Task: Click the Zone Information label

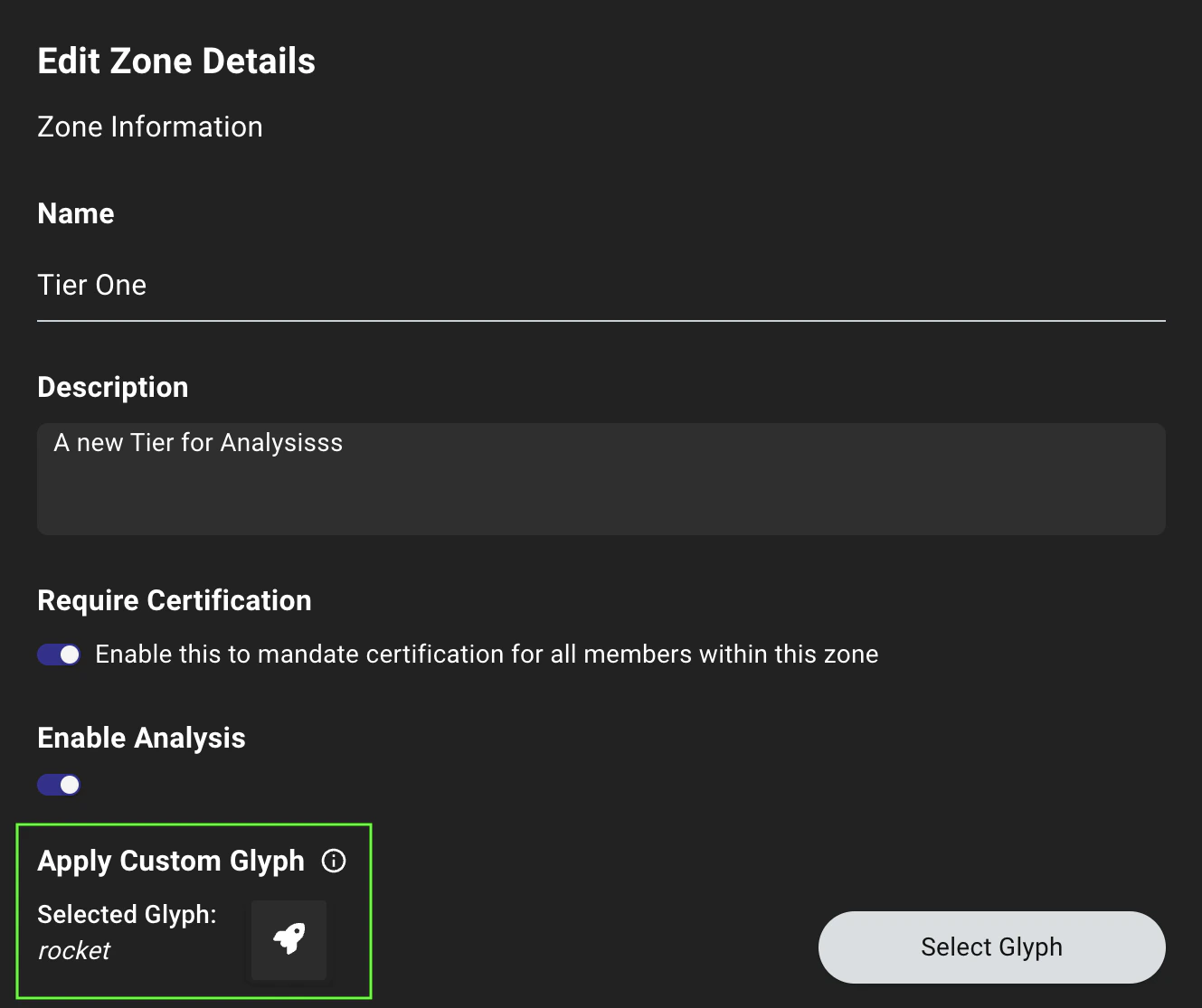Action: [x=149, y=127]
